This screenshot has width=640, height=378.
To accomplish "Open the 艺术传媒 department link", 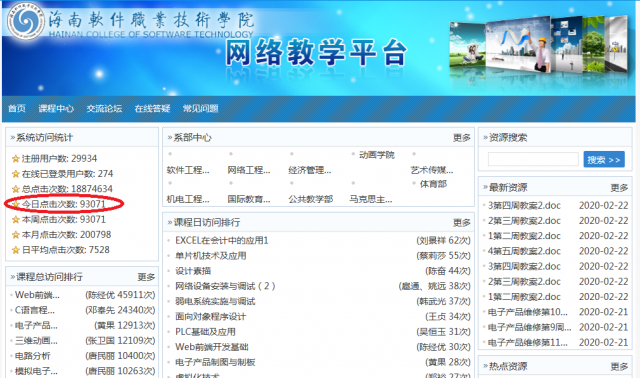I will pos(431,170).
